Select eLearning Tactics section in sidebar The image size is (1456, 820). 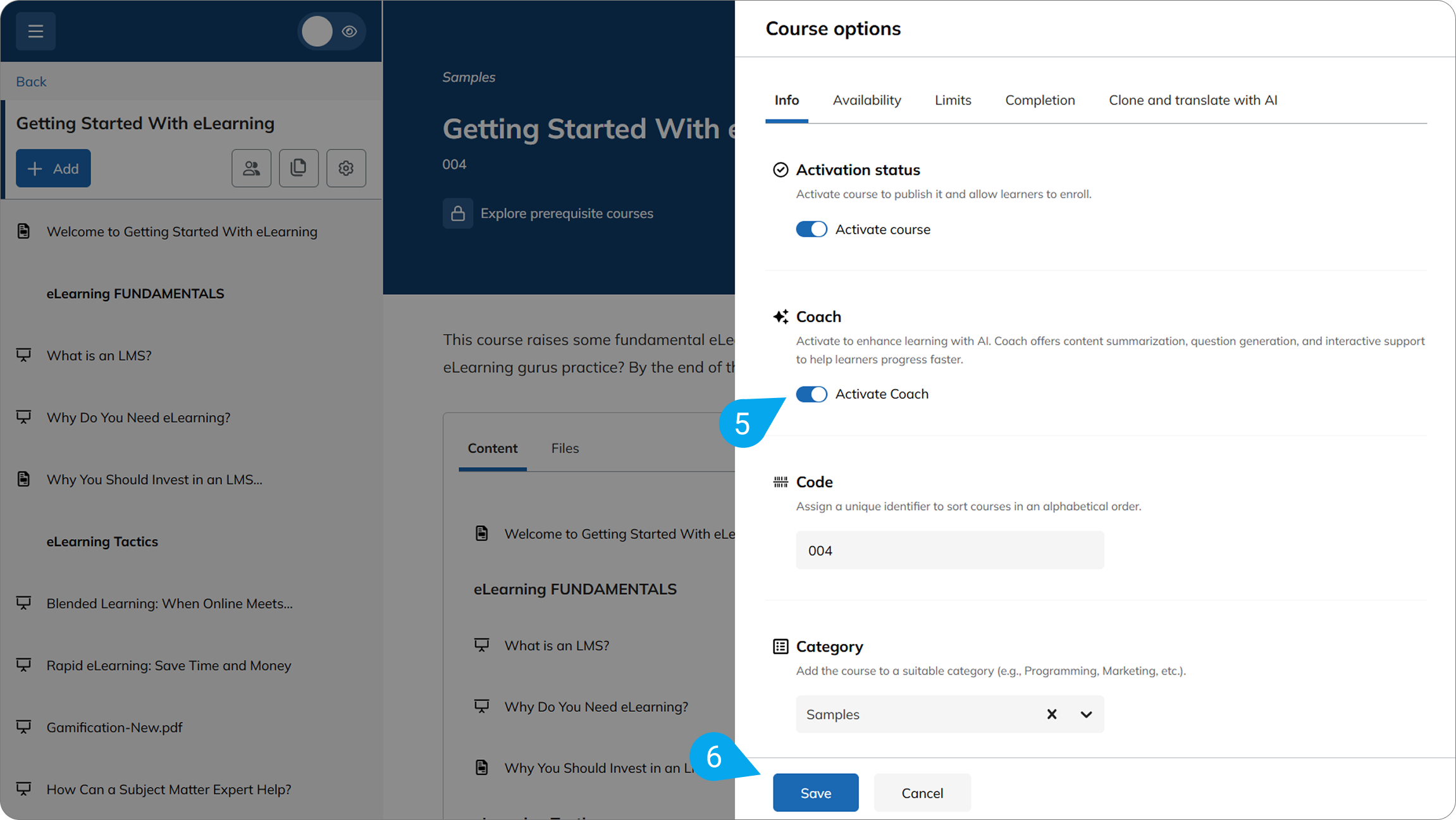(102, 542)
